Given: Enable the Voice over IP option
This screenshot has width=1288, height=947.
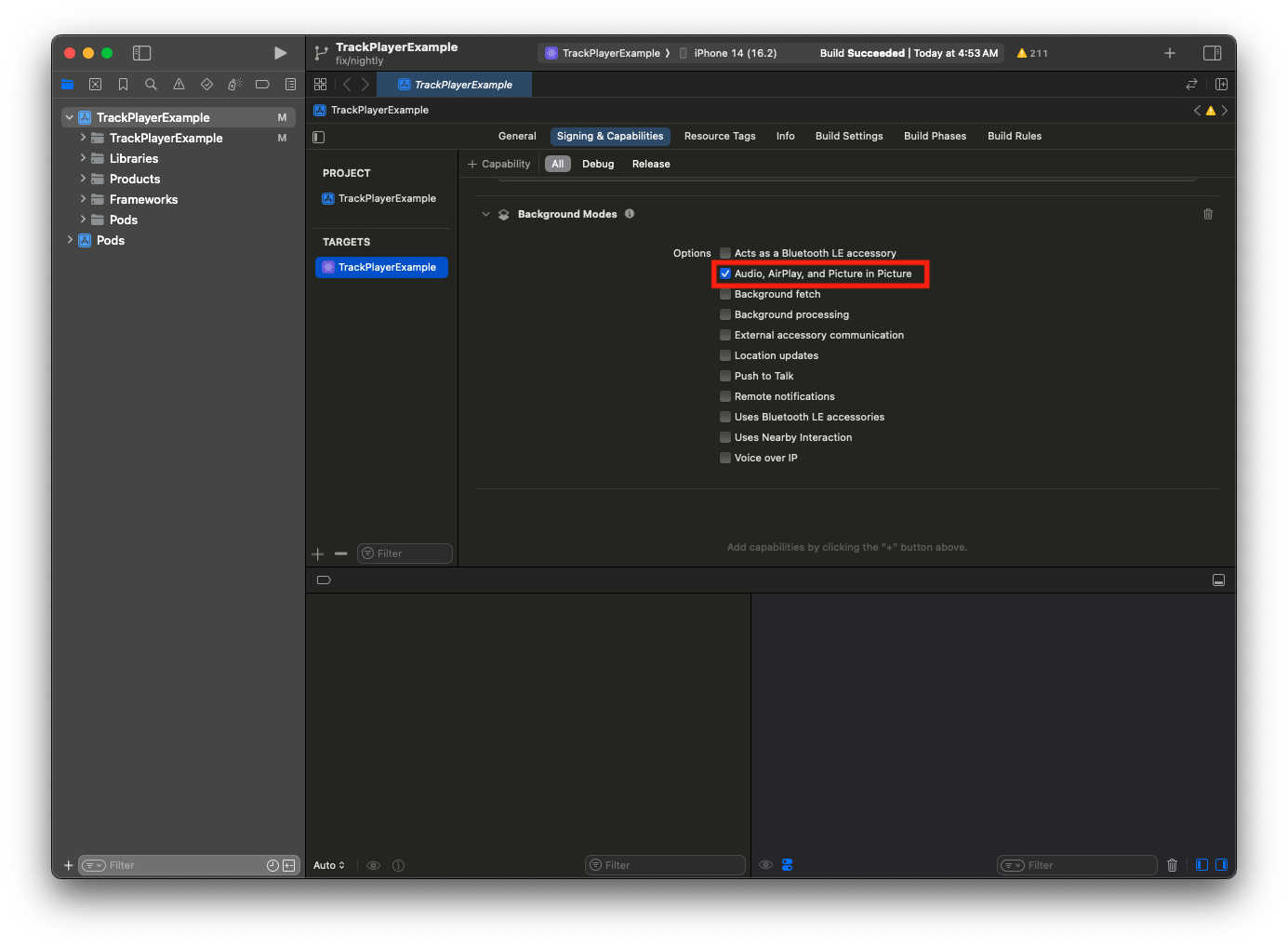Looking at the screenshot, I should [x=725, y=458].
